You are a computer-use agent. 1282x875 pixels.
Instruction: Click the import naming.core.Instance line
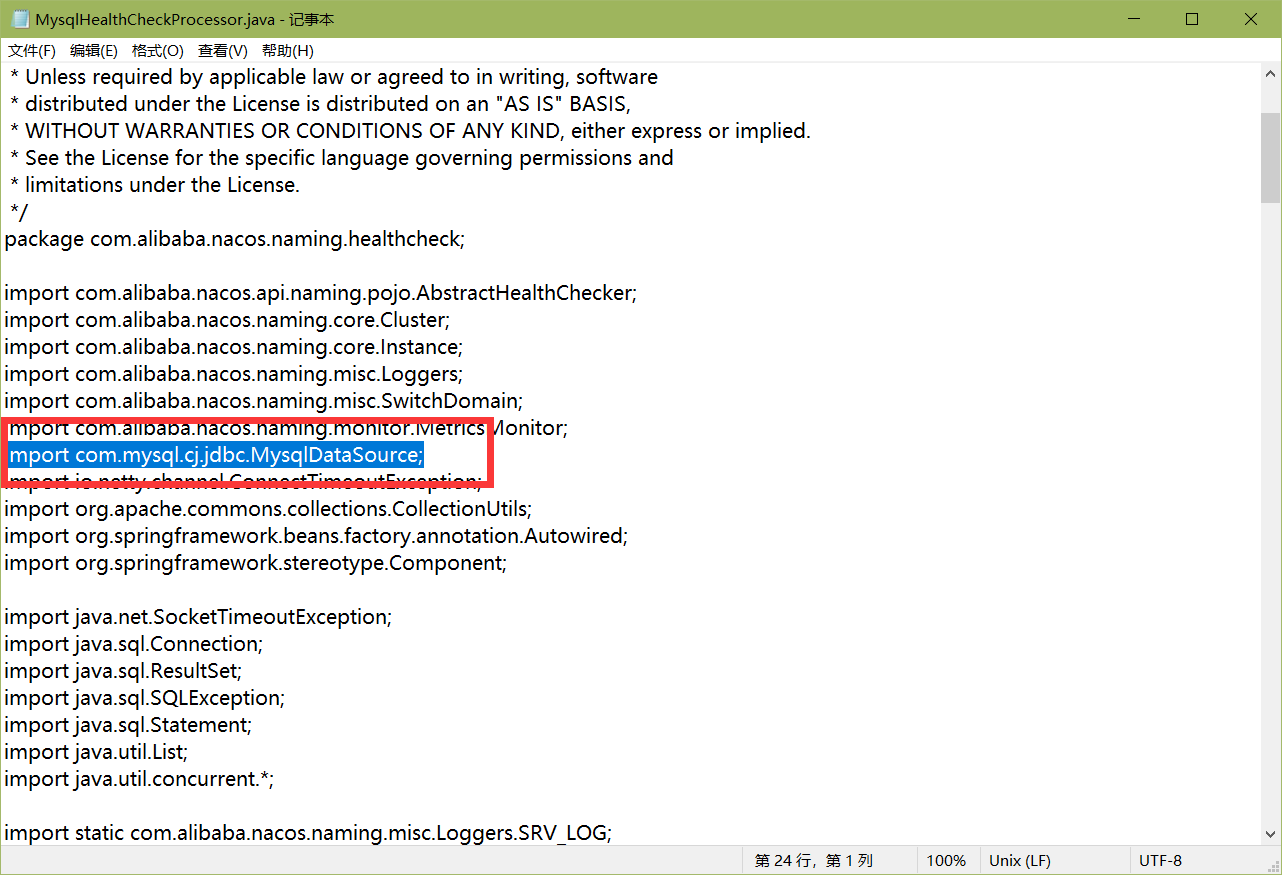(233, 347)
